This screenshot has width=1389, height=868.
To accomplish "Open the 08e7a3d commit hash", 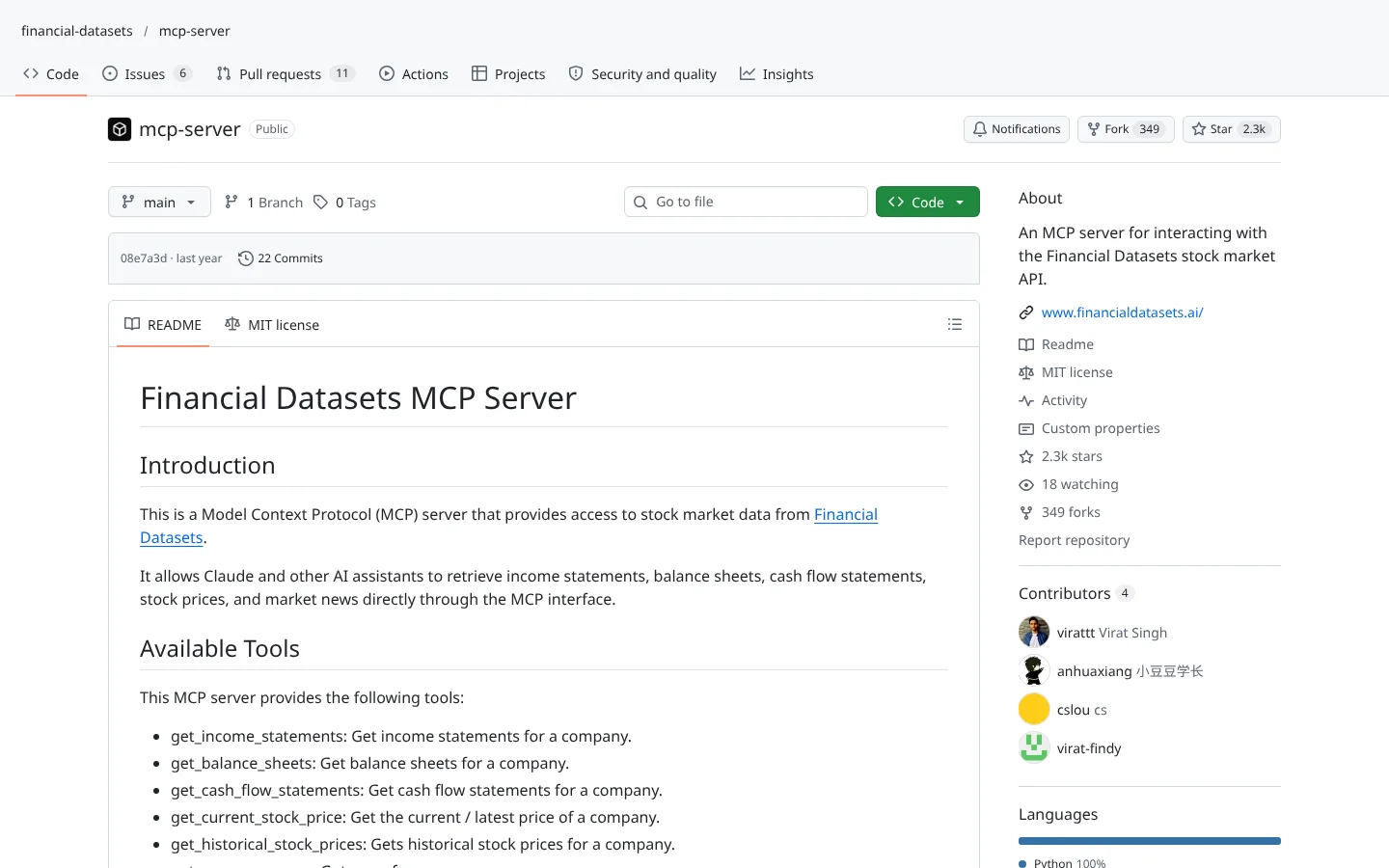I will pyautogui.click(x=144, y=258).
